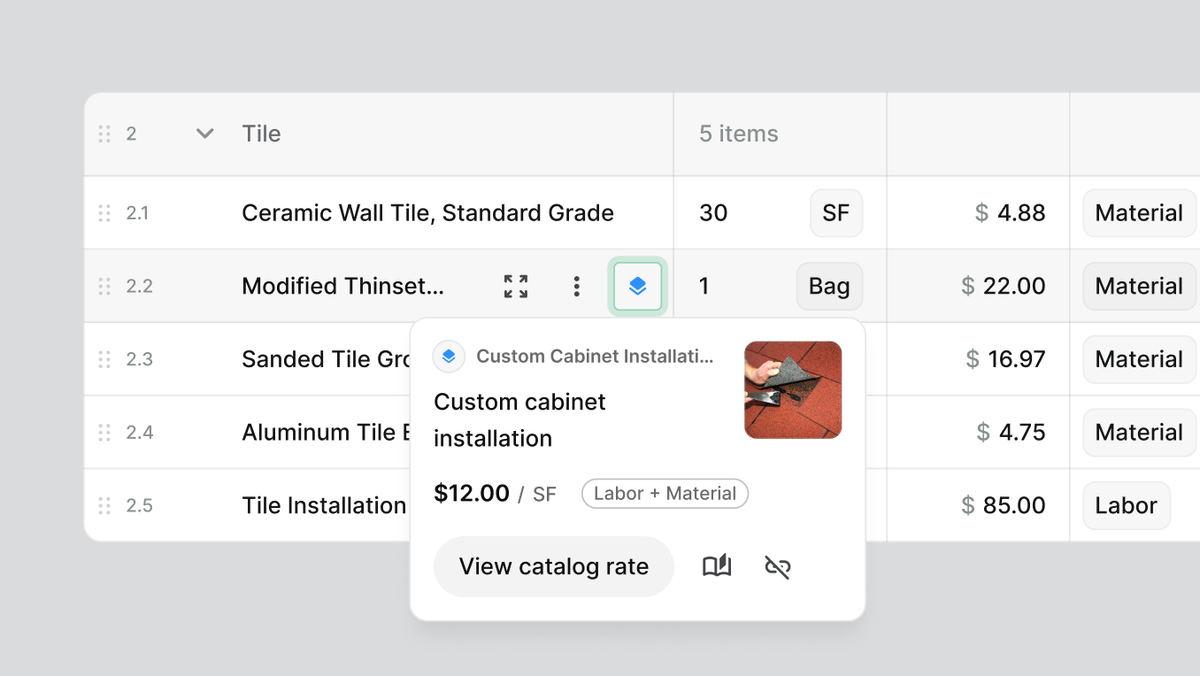Screen dimensions: 1200x676
Task: Click the unlink catalog rate icon
Action: 777,567
